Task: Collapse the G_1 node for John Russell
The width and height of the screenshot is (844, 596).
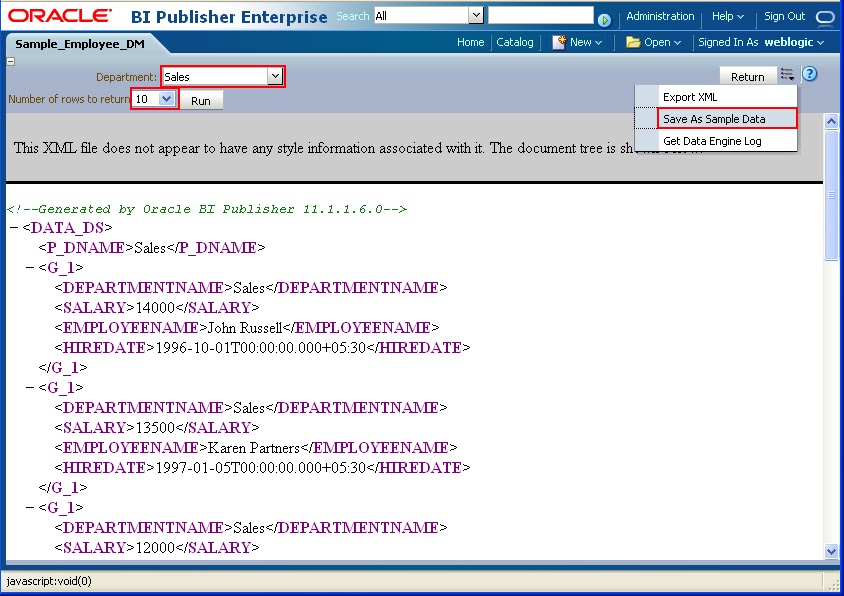Action: pyautogui.click(x=30, y=267)
